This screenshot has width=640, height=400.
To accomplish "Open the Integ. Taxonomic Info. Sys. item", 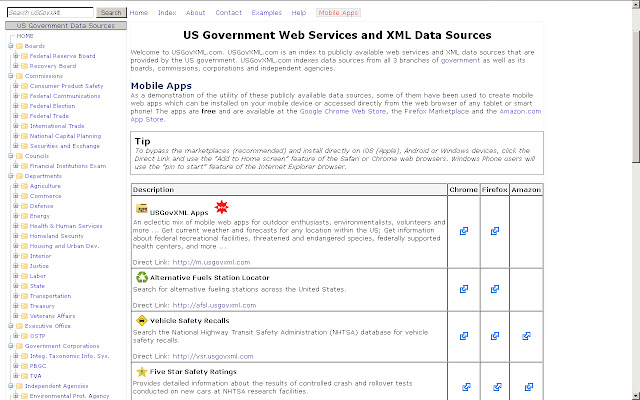I will pos(69,356).
